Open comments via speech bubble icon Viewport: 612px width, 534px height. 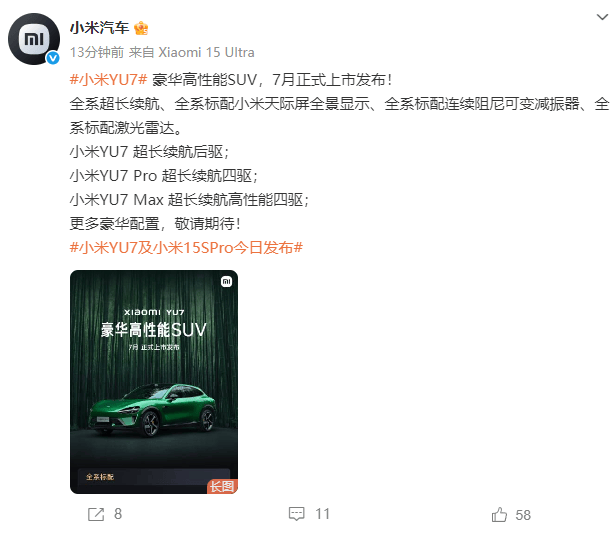pos(297,514)
